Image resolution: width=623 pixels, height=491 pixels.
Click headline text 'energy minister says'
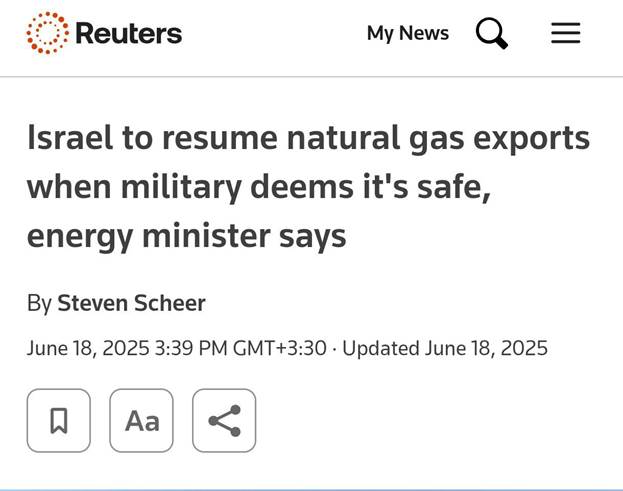coord(186,235)
